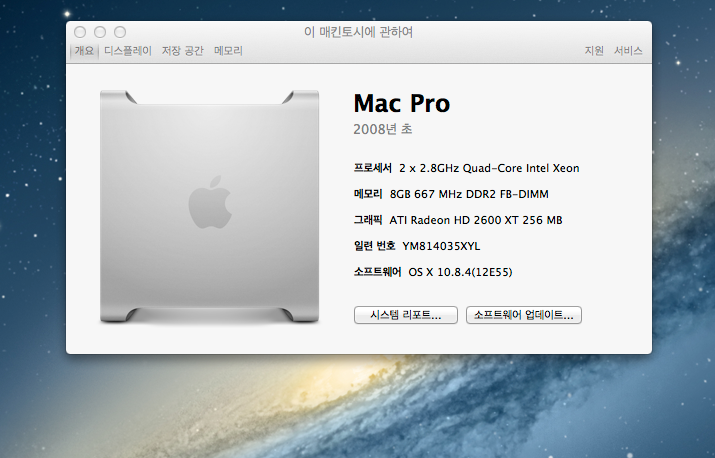Click the 시스템 리포트... button

[405, 315]
